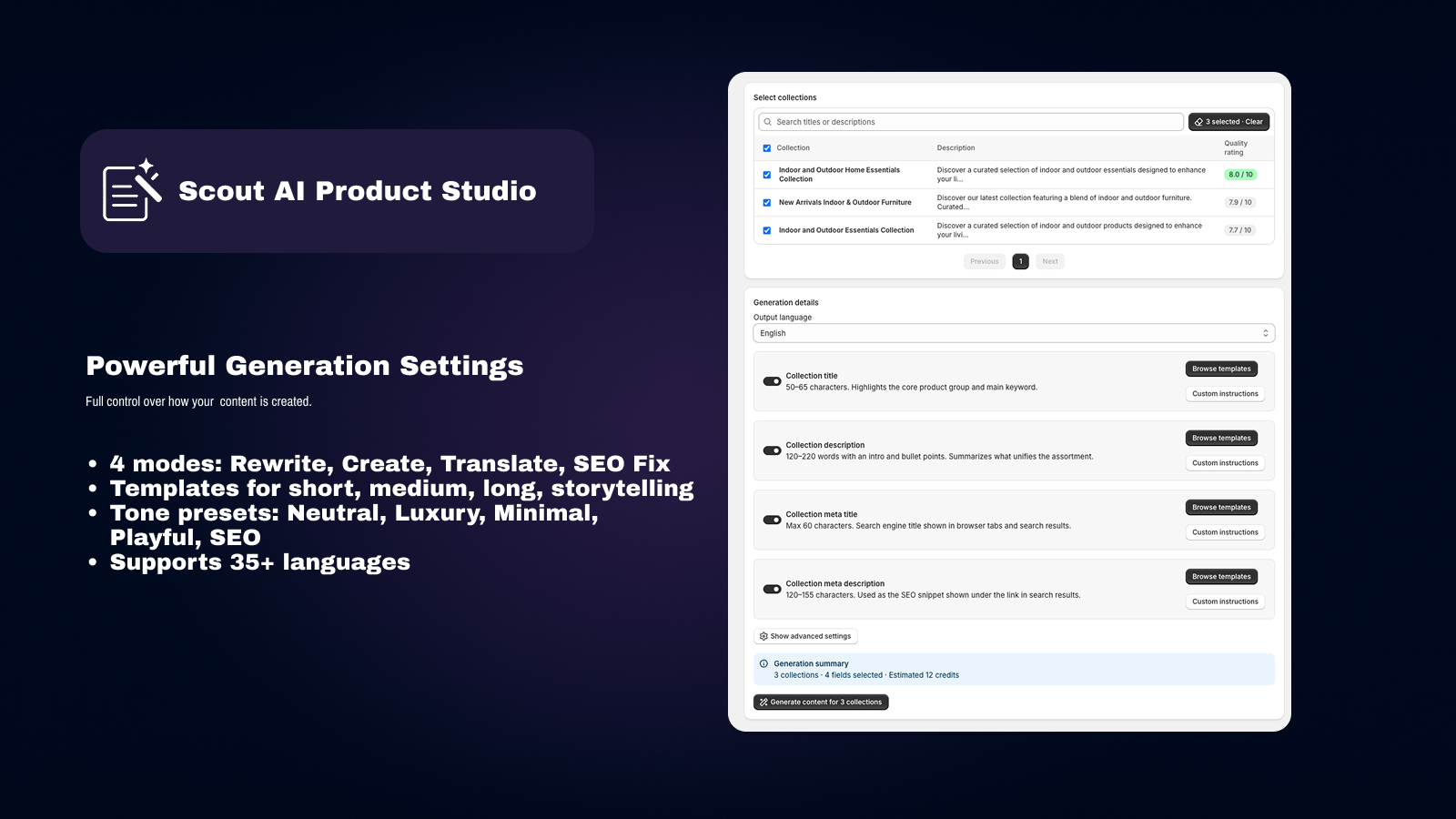1456x819 pixels.
Task: Click the chevron icon on the language selector
Action: [x=1265, y=333]
